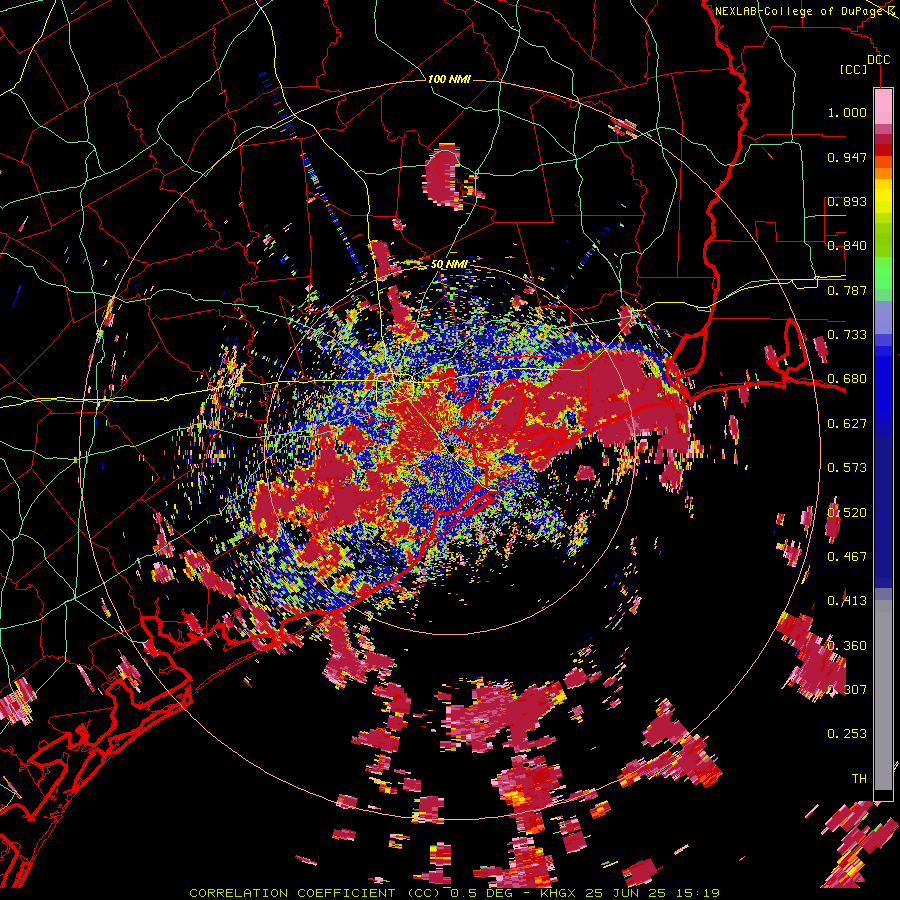
Task: Click the 0.520 legend value
Action: point(847,513)
